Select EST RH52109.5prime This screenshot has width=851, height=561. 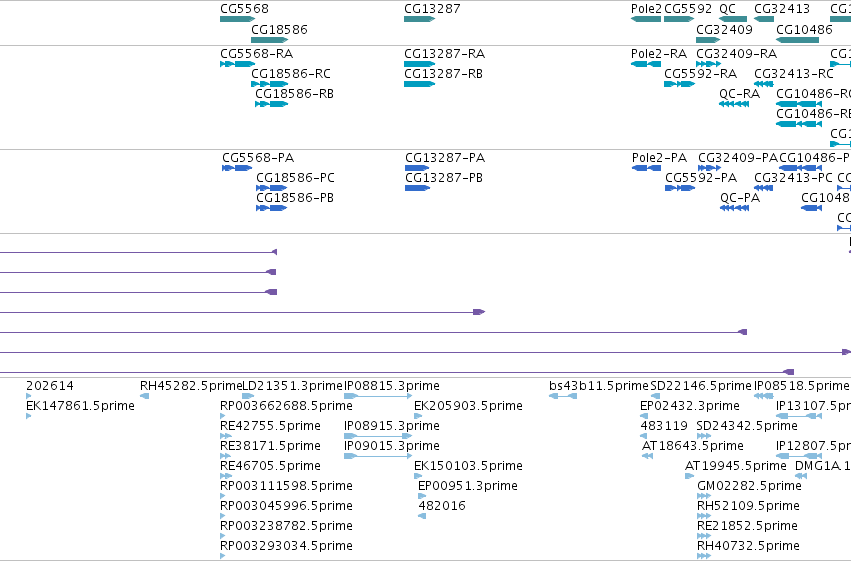(748, 506)
